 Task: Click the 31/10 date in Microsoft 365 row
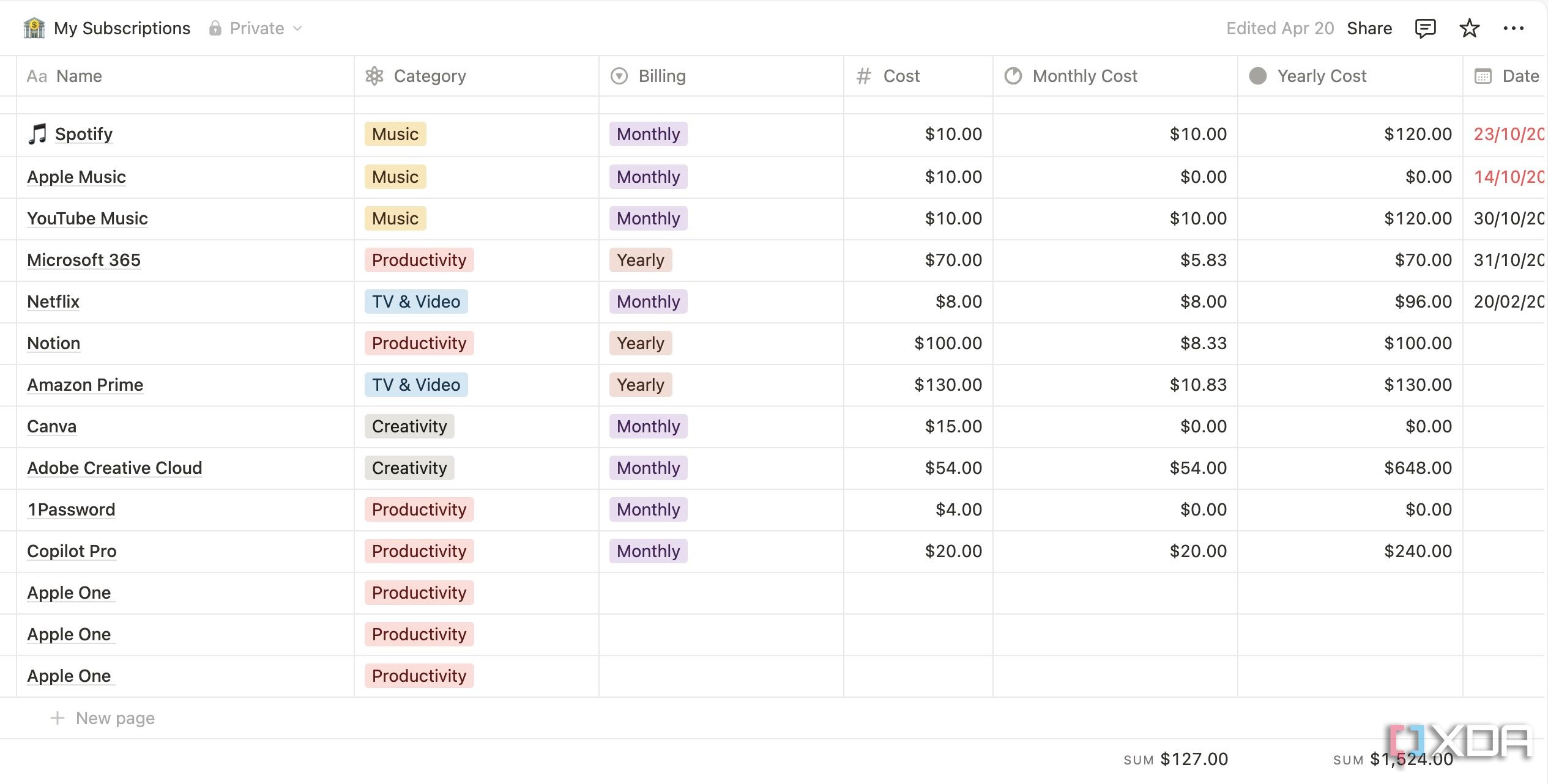pyautogui.click(x=1509, y=260)
